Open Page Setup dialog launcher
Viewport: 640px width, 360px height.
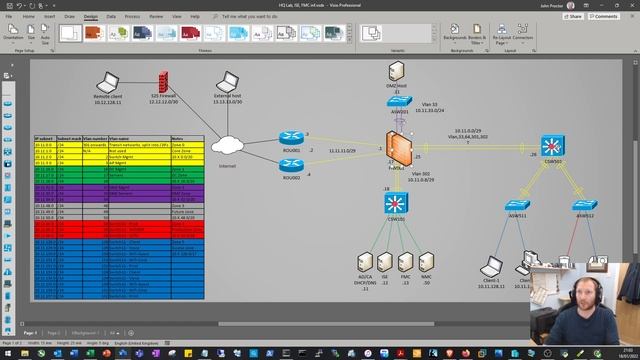point(52,51)
